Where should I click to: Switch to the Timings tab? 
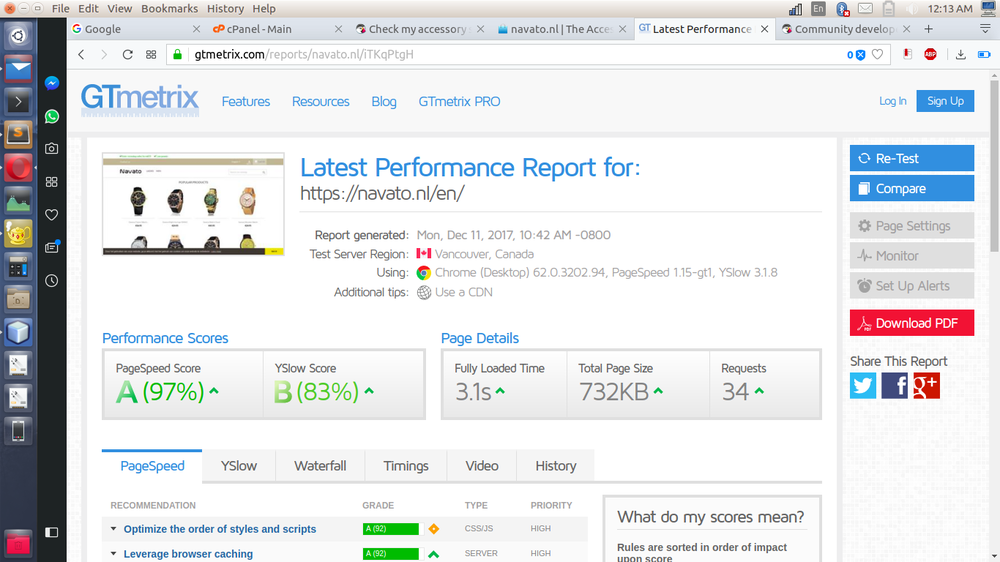click(406, 466)
